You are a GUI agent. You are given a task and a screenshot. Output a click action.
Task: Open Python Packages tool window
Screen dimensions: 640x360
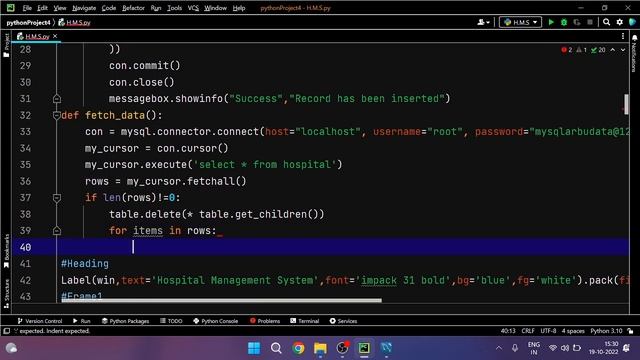125,321
